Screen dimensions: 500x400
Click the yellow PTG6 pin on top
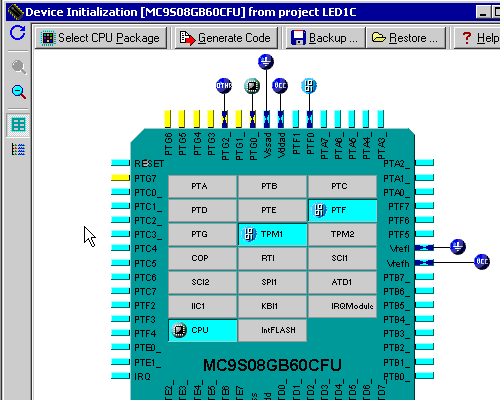pos(168,119)
